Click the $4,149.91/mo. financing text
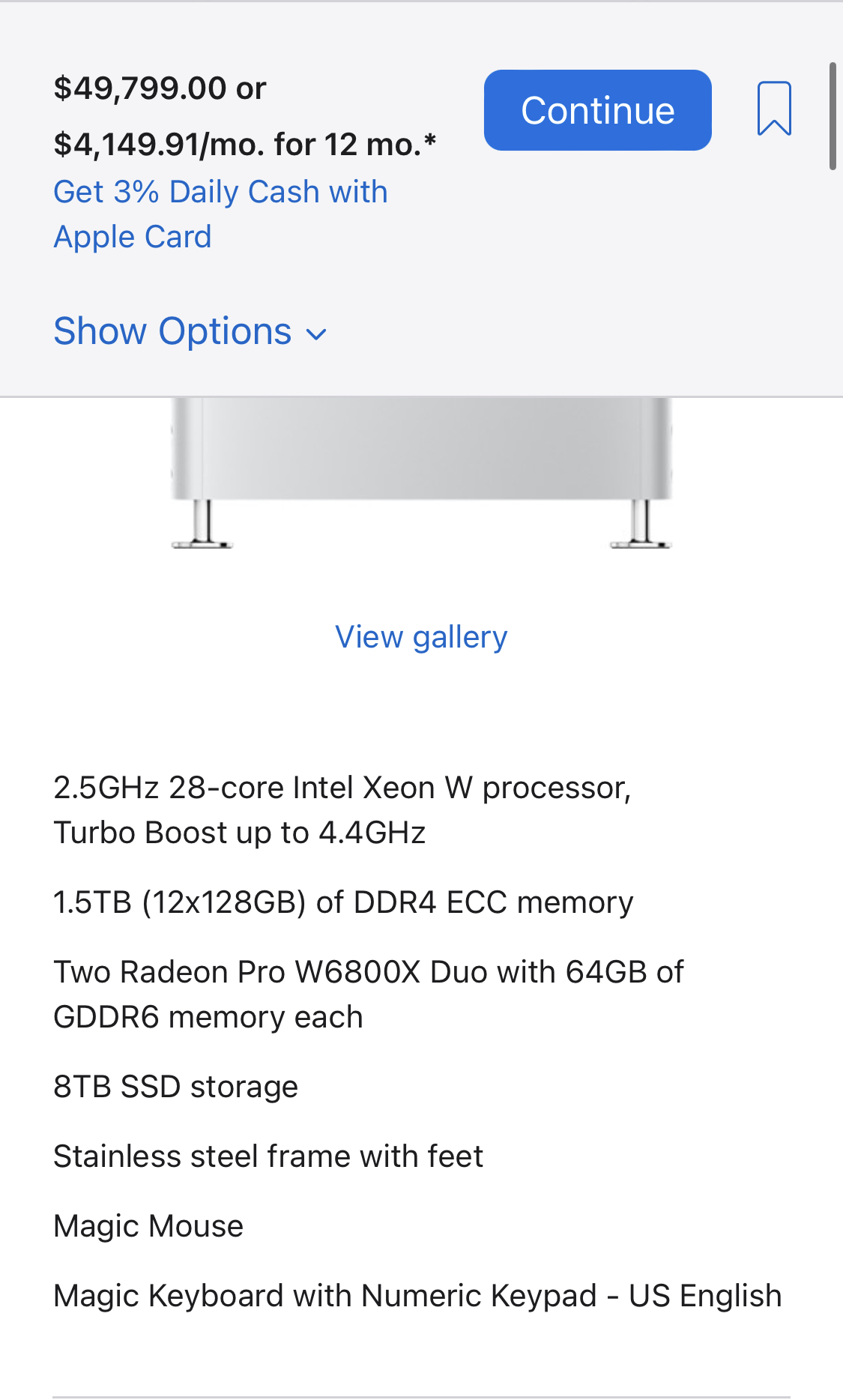 (x=237, y=145)
